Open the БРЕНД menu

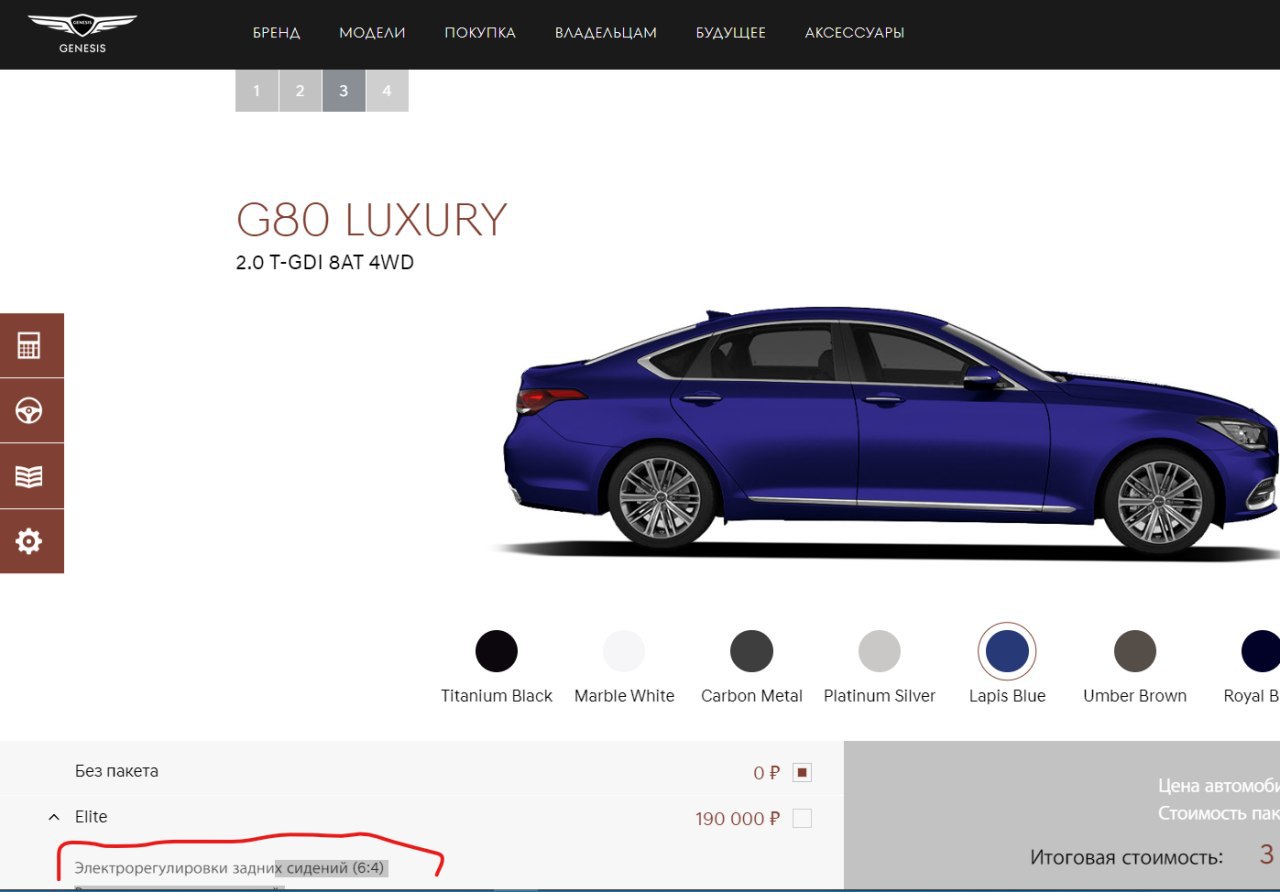click(276, 33)
